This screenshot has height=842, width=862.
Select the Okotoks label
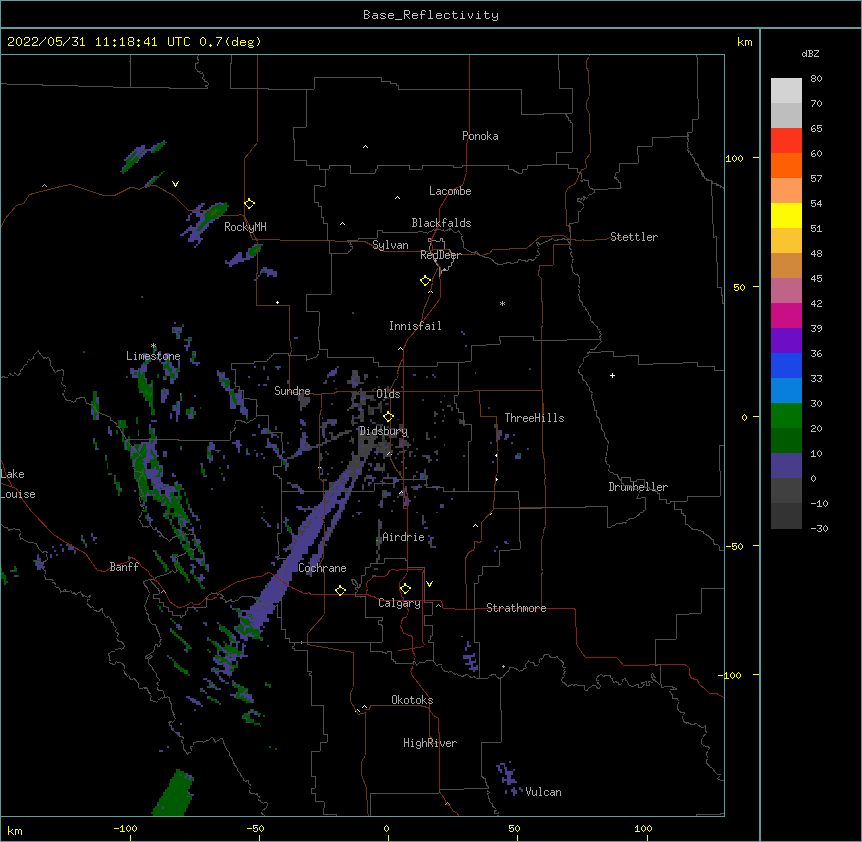click(x=412, y=700)
